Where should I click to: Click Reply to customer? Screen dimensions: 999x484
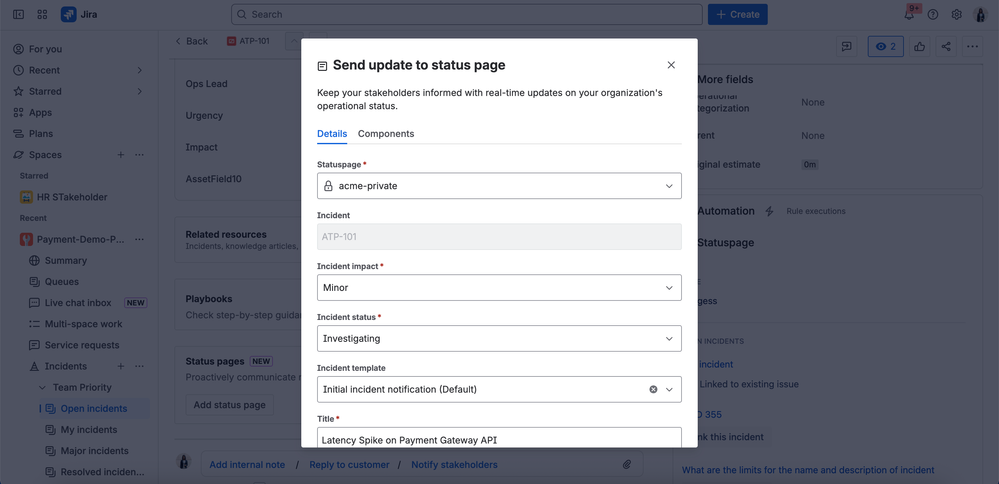[x=349, y=465]
